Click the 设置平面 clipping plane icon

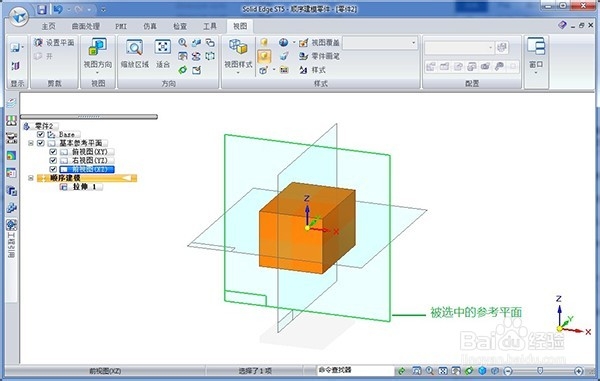point(38,42)
